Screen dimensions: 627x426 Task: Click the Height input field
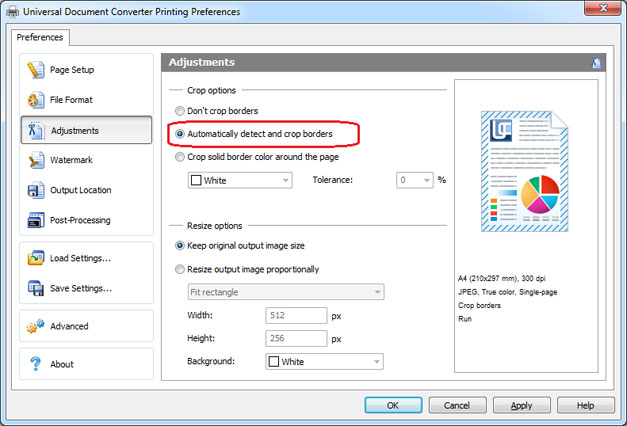(296, 338)
